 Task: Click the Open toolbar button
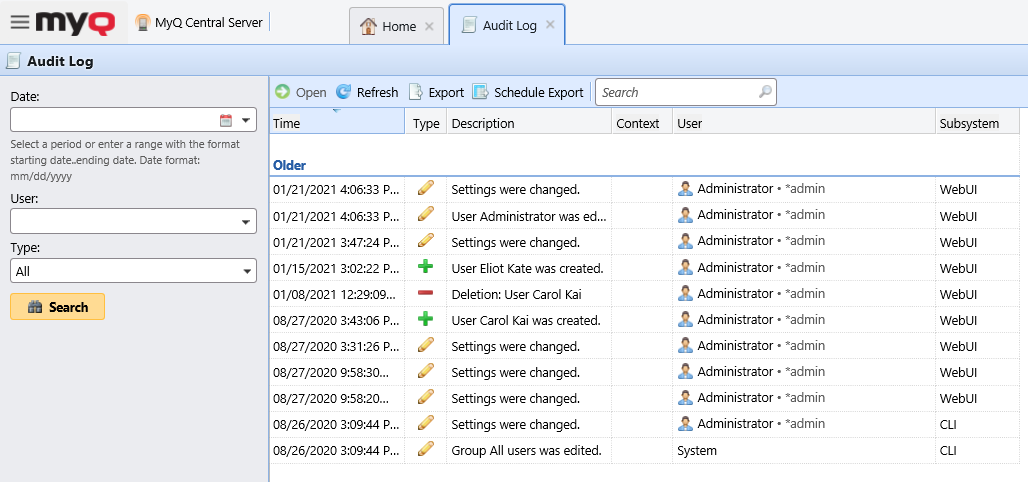coord(301,92)
